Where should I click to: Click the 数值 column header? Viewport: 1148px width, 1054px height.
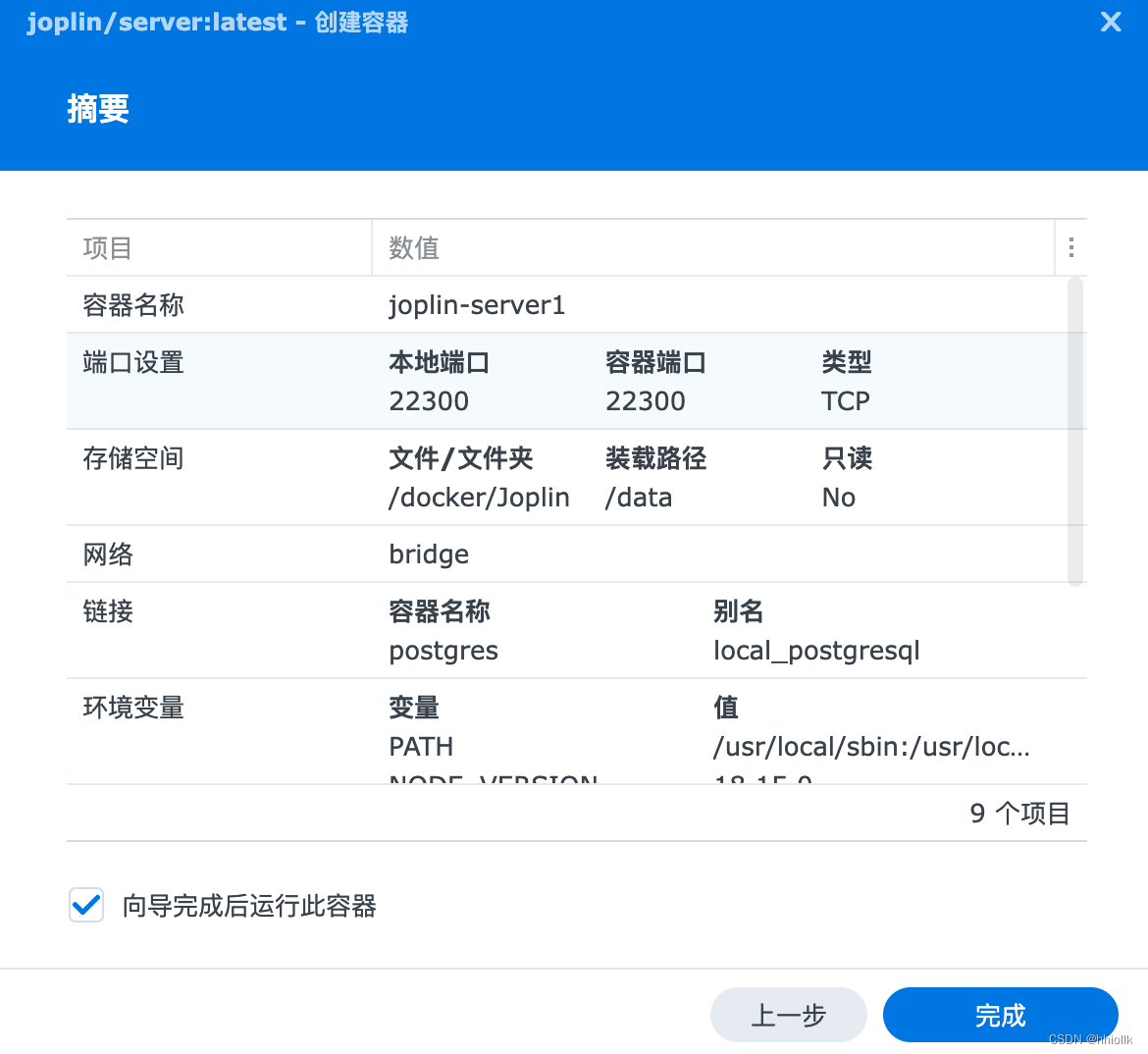click(x=413, y=247)
